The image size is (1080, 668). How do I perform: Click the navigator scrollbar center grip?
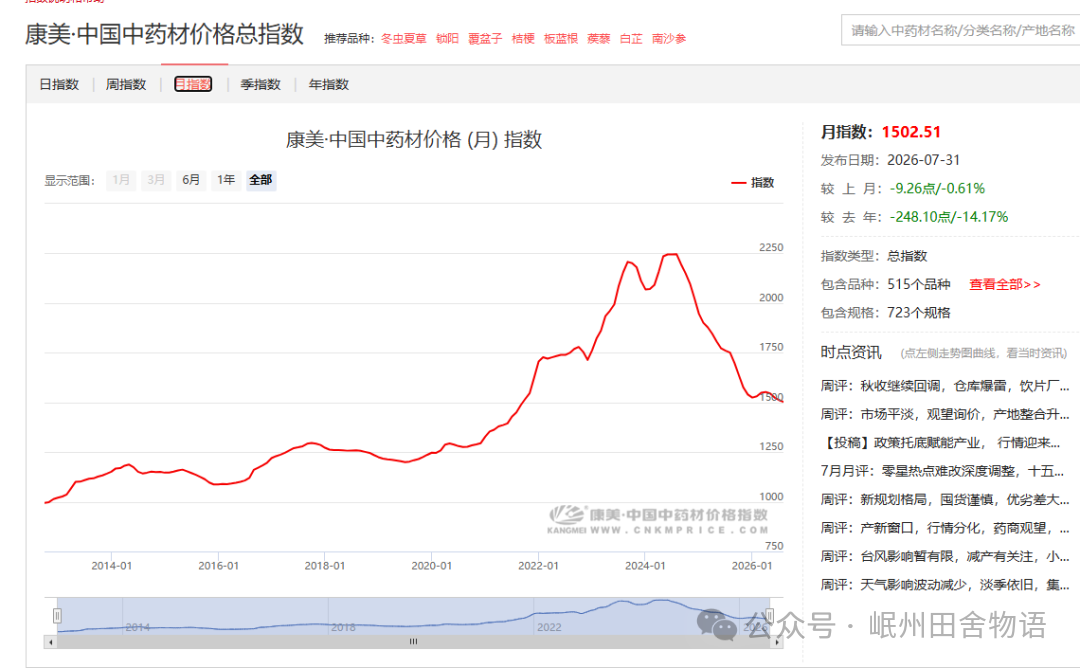[x=413, y=642]
